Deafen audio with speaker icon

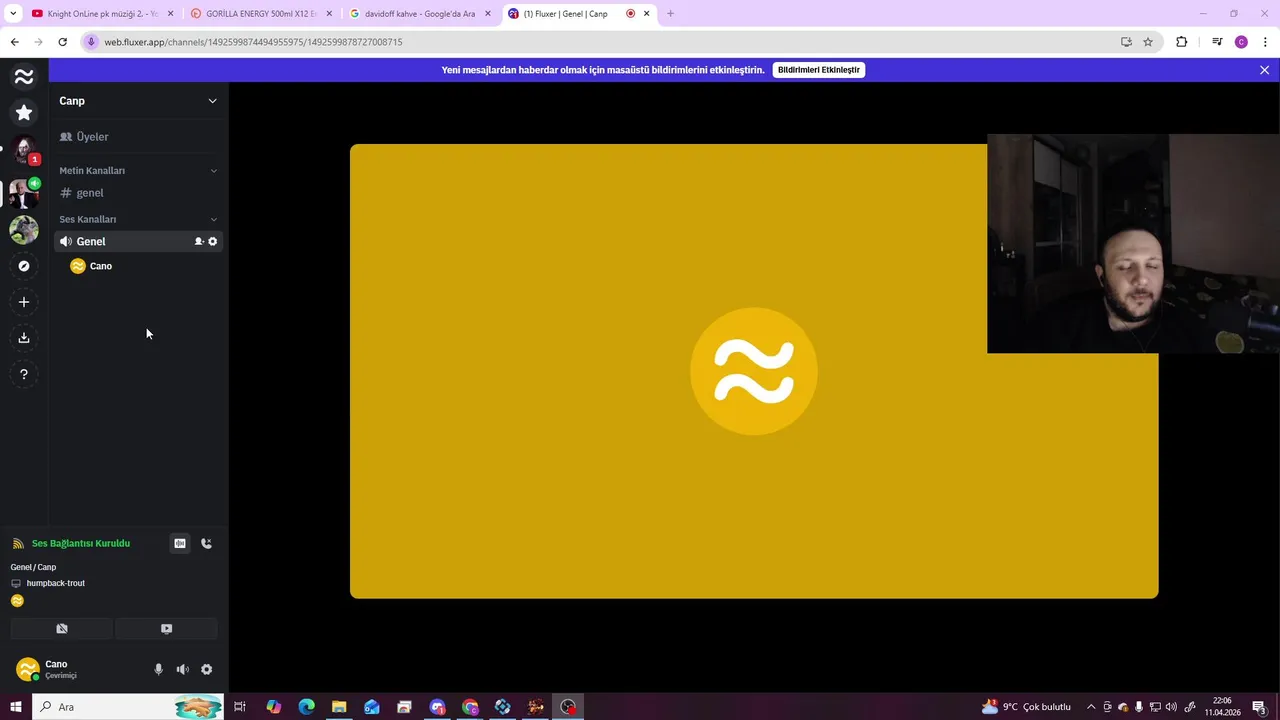tap(182, 669)
